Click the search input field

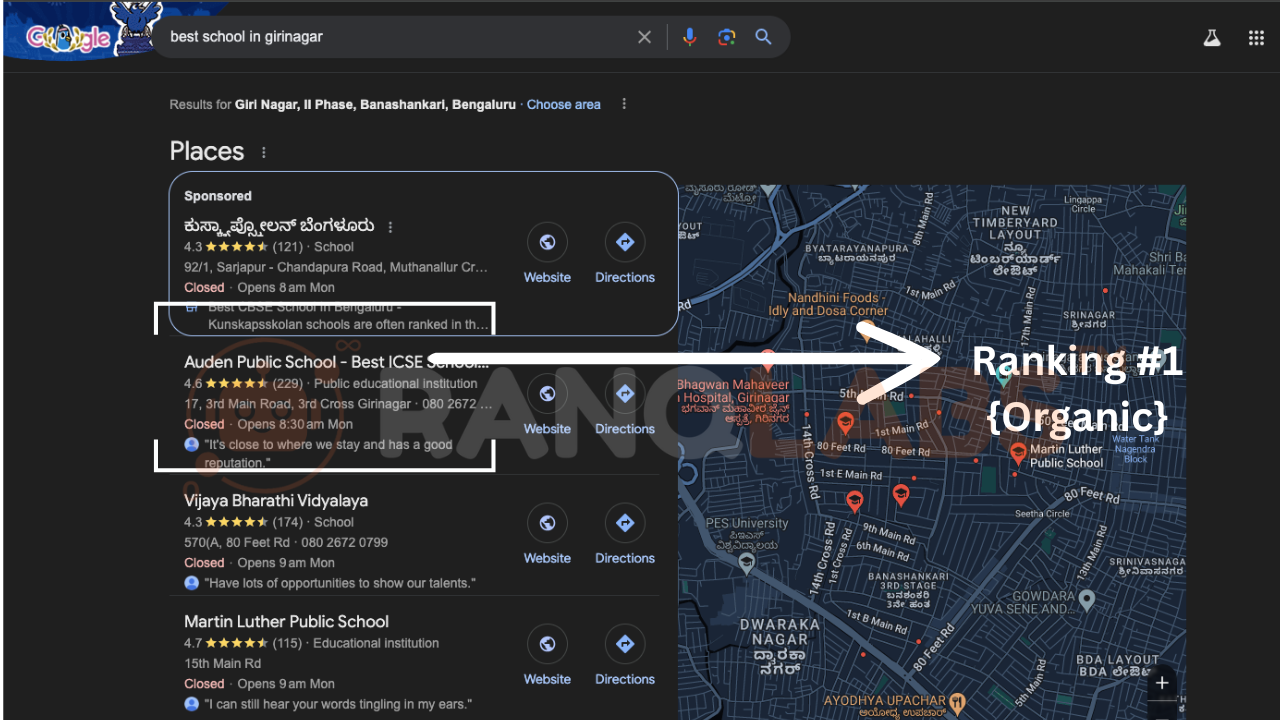pyautogui.click(x=400, y=37)
